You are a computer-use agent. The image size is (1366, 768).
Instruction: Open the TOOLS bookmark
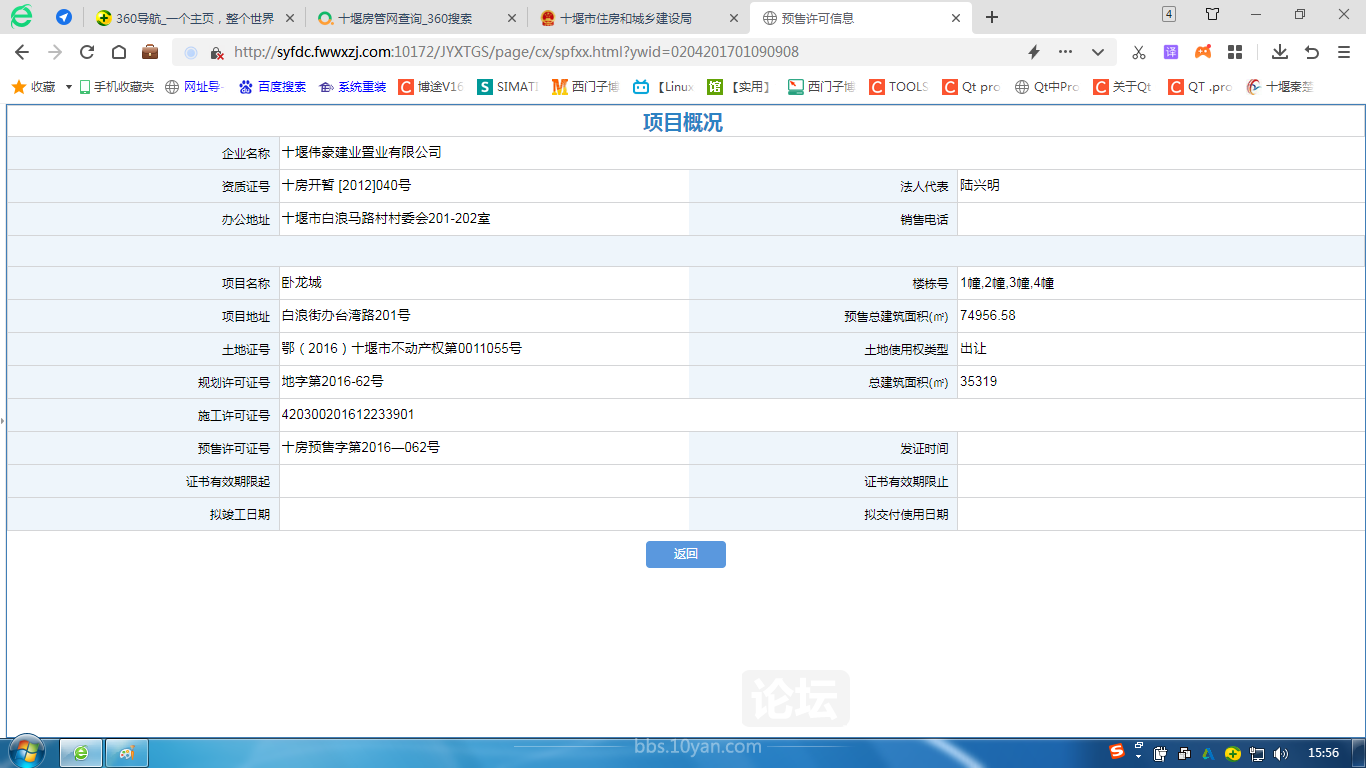(x=899, y=87)
